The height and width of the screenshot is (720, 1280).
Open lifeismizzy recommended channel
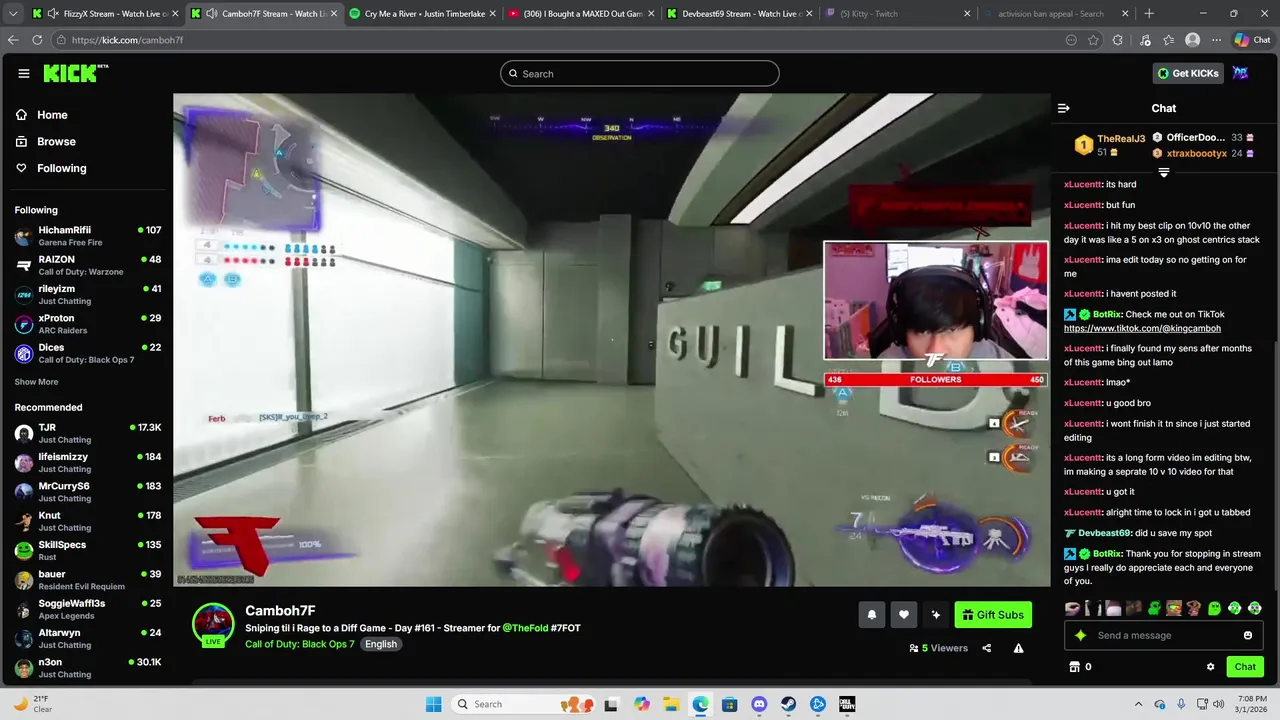click(87, 462)
